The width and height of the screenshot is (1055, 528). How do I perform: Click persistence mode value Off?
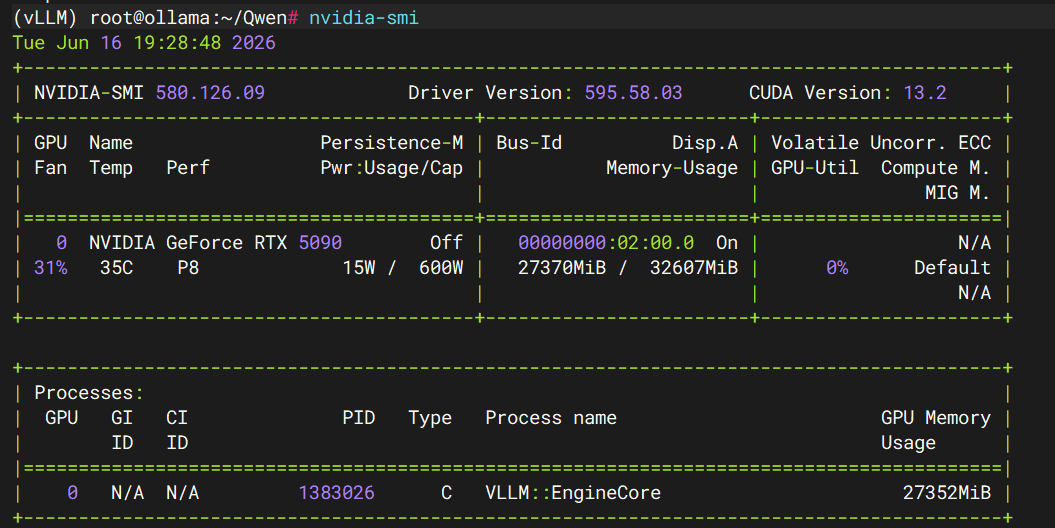446,243
